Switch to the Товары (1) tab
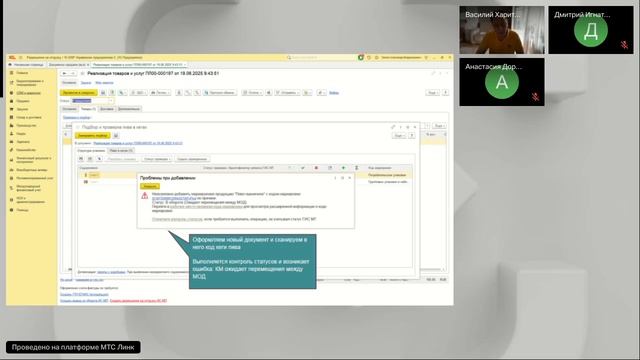Viewport: 640px width, 360px height. click(x=88, y=109)
